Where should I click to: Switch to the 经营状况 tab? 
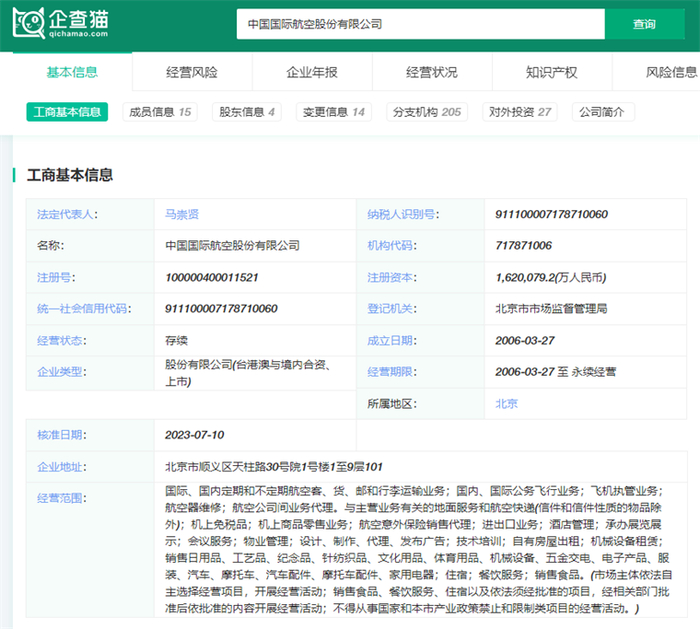(x=432, y=72)
